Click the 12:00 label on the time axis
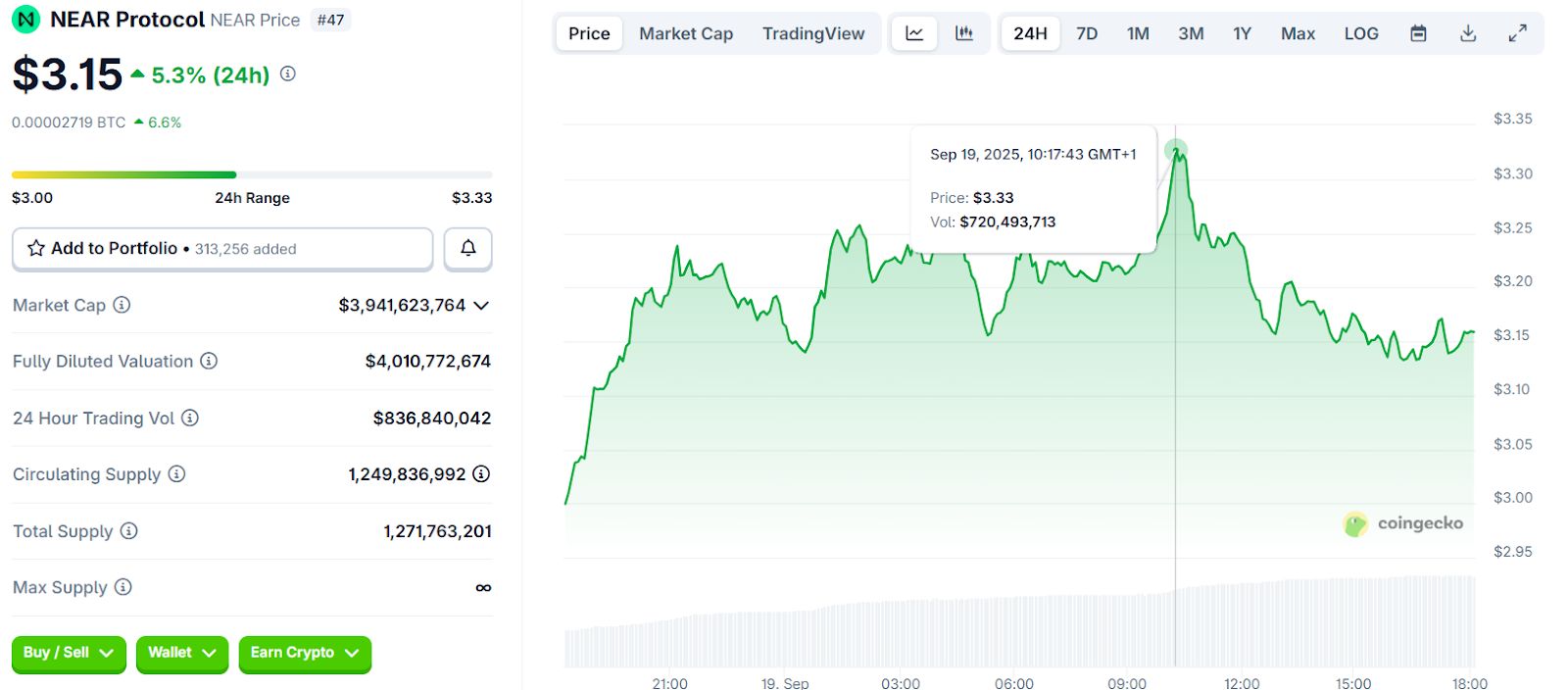Viewport: 1568px width, 690px height. 1242,682
